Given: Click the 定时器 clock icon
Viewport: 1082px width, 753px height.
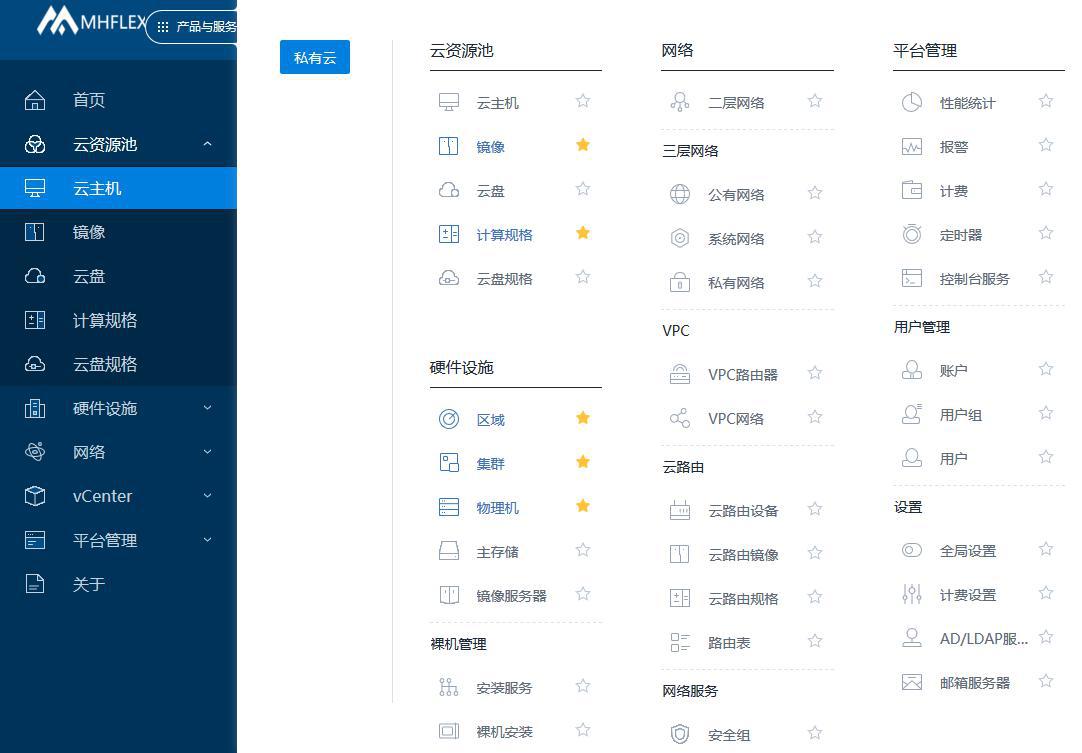Looking at the screenshot, I should click(912, 234).
